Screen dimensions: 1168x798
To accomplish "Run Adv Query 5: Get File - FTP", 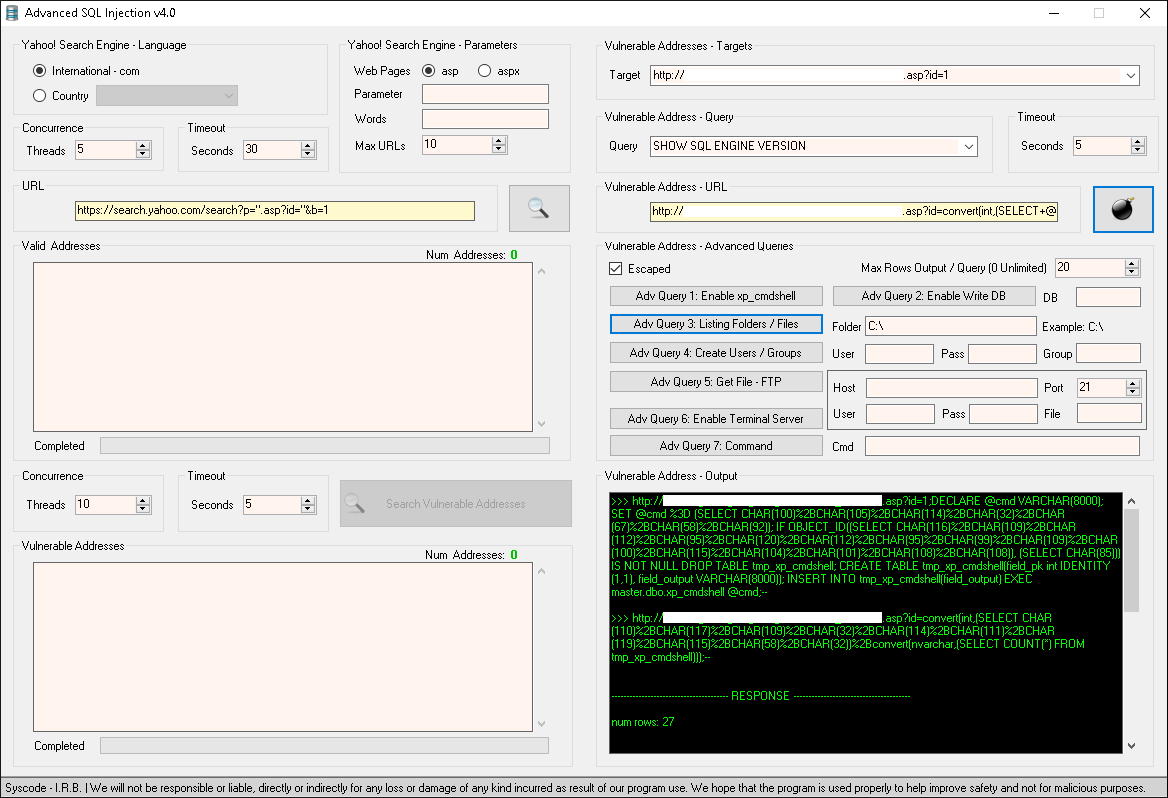I will coord(715,381).
